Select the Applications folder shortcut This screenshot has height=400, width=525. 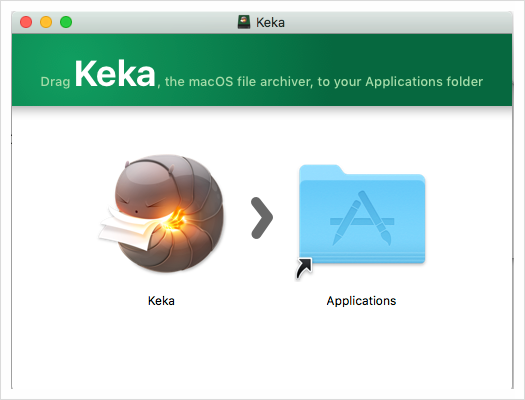coord(362,221)
